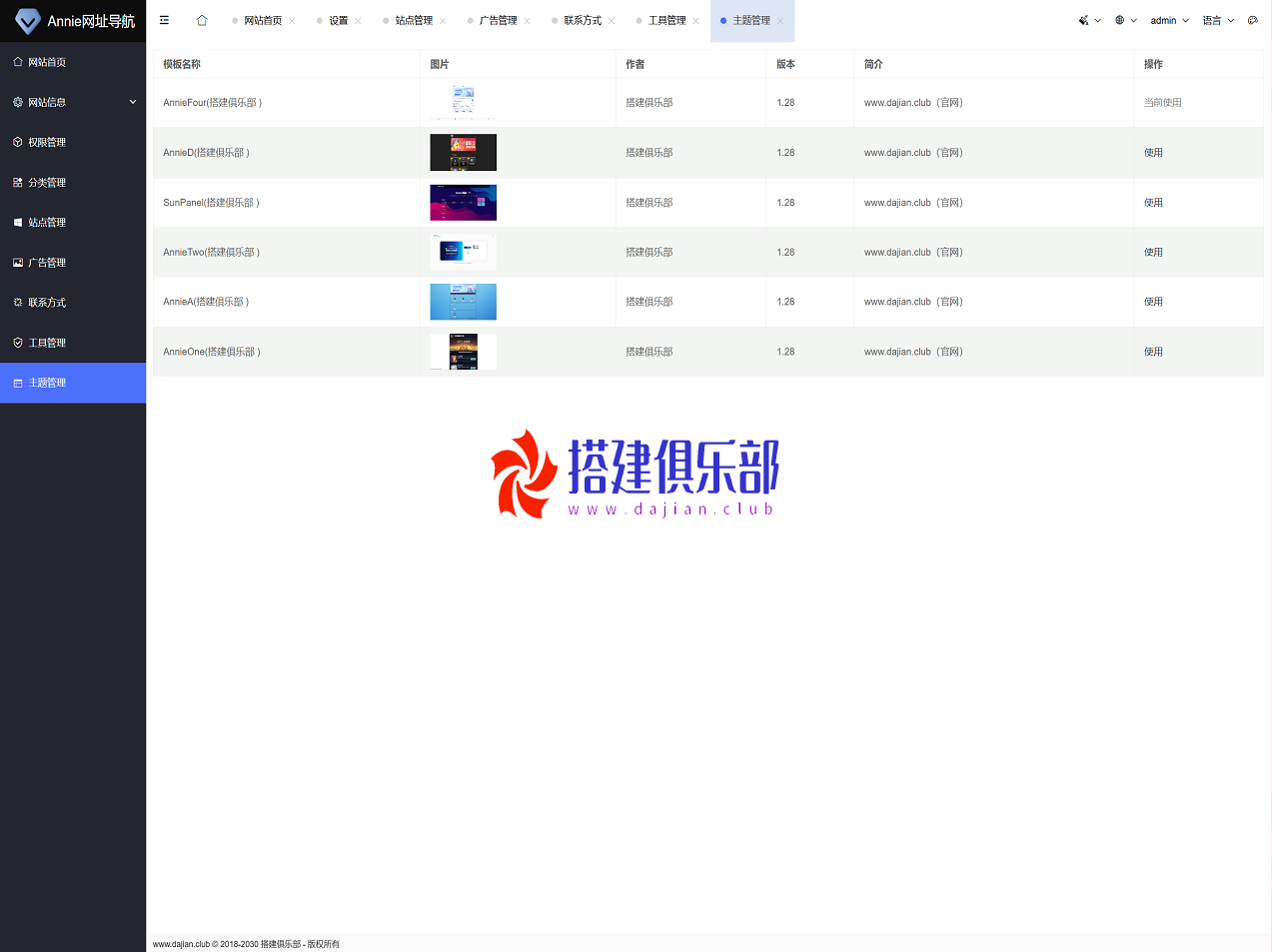The width and height of the screenshot is (1272, 952).
Task: Click the 操作 column header
Action: tap(1153, 64)
